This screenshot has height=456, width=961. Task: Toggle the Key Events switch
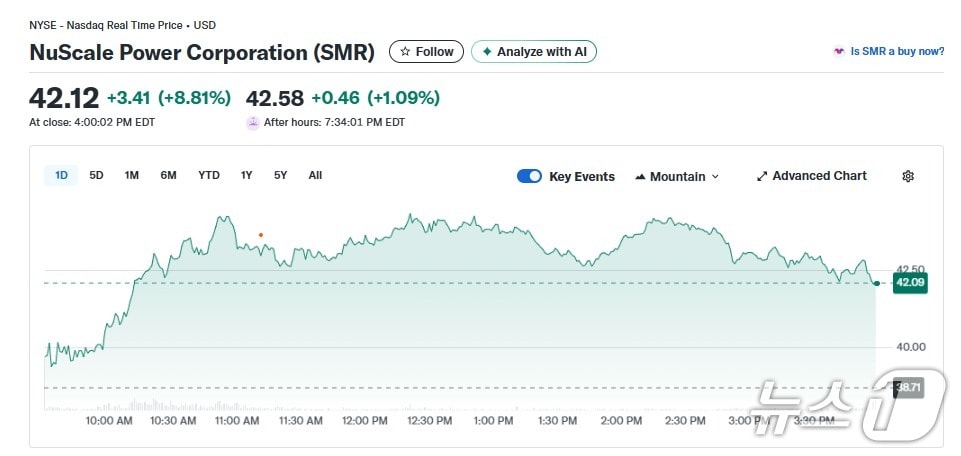coord(529,176)
